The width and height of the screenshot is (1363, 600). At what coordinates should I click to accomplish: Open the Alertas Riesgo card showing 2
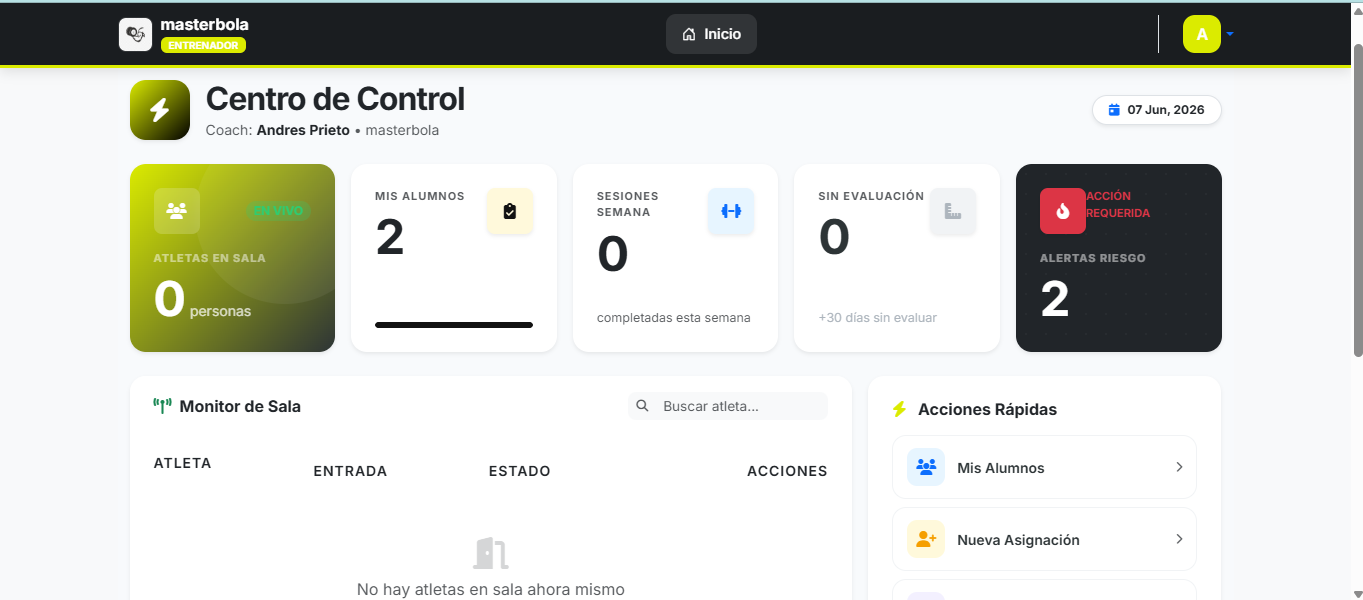click(1119, 258)
